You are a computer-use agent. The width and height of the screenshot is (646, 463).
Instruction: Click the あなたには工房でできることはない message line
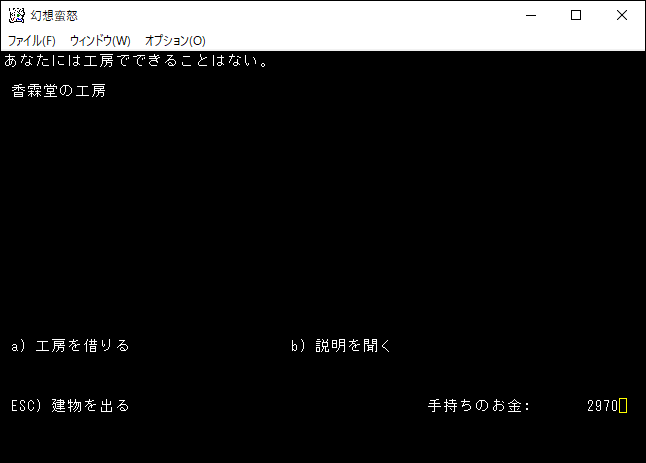pos(136,62)
